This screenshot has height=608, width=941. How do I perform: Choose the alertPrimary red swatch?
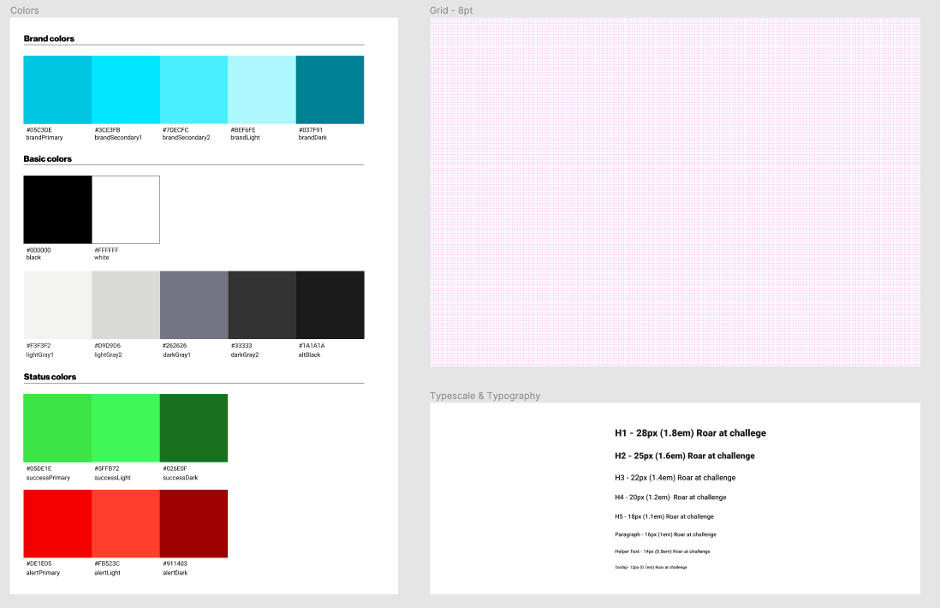click(58, 524)
